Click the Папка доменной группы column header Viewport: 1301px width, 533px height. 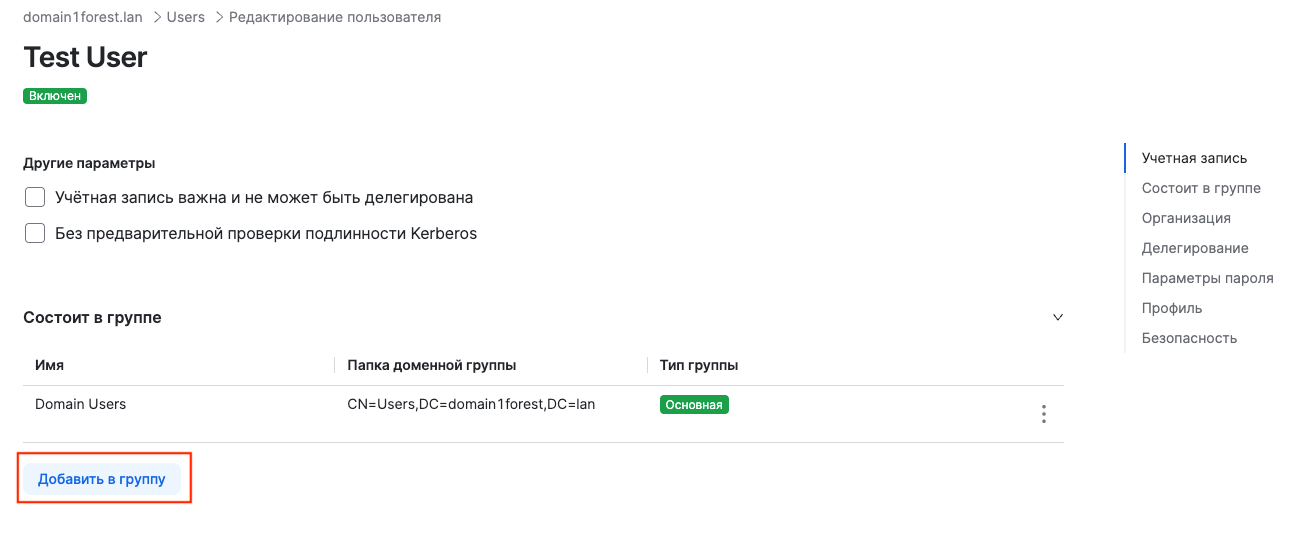pyautogui.click(x=431, y=365)
